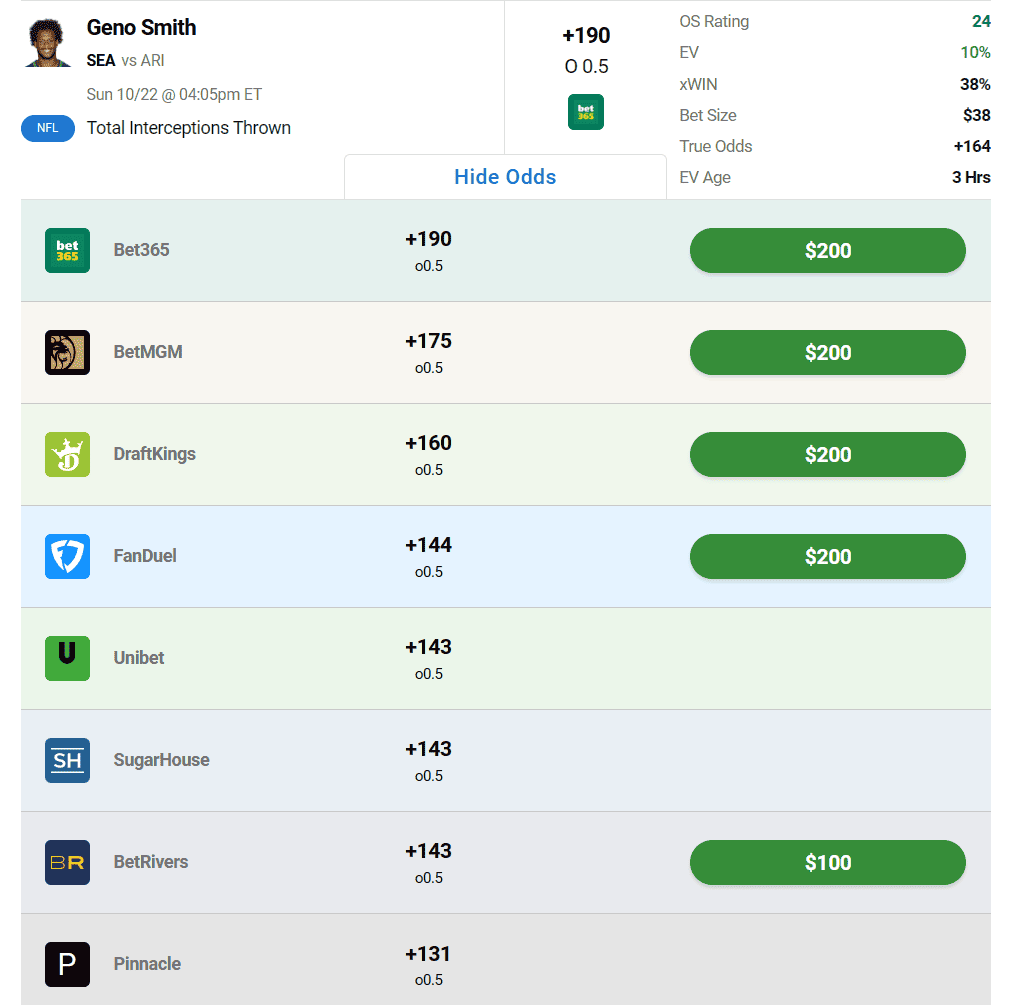
Task: Select the +175 odds for BetMGM
Action: point(428,341)
